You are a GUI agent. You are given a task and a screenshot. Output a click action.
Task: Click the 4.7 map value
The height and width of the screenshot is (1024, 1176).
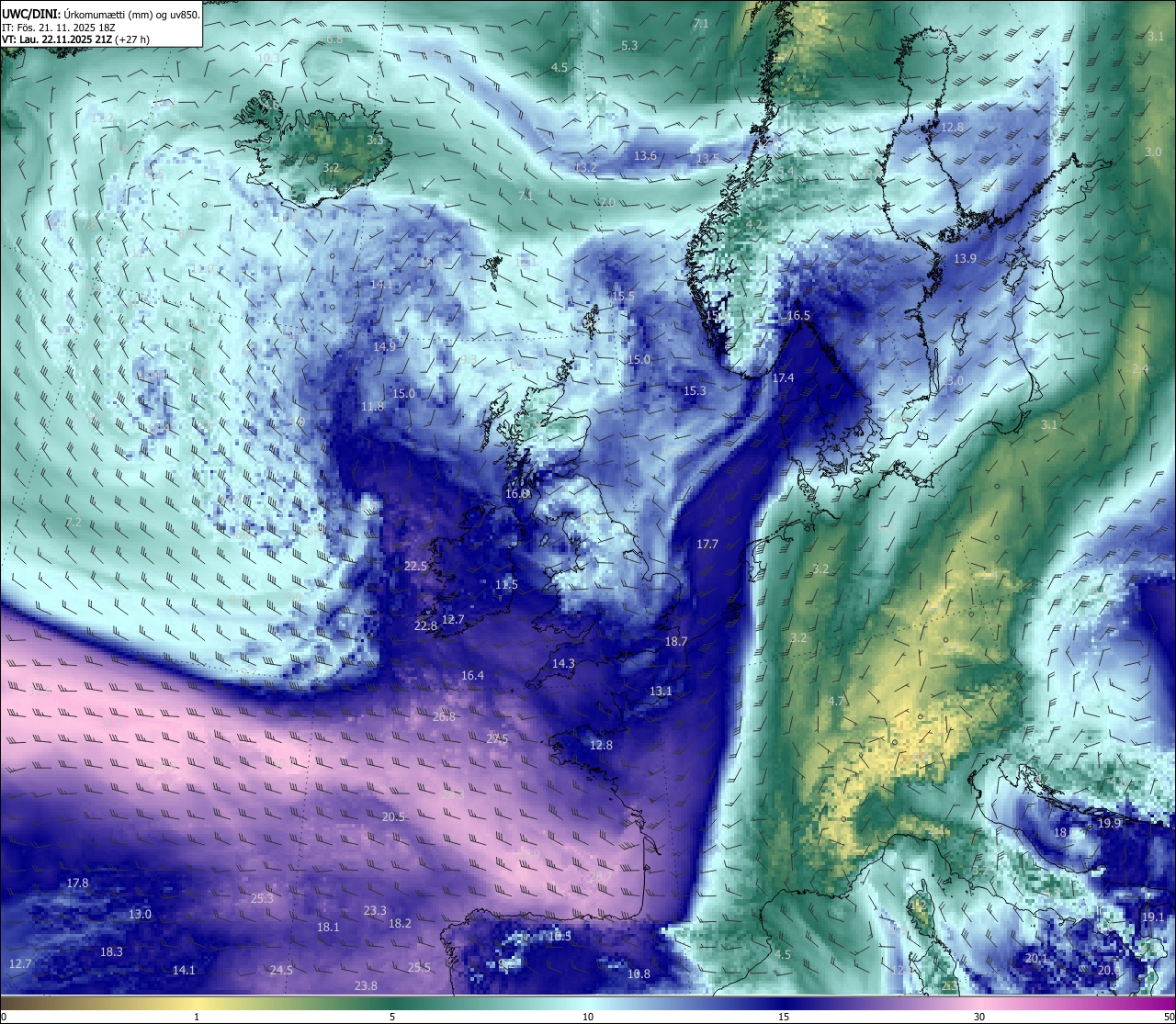[836, 701]
